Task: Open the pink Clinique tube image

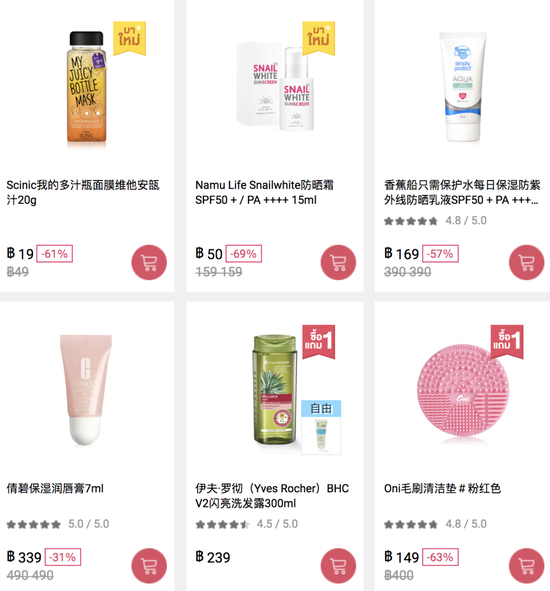Action: click(86, 390)
